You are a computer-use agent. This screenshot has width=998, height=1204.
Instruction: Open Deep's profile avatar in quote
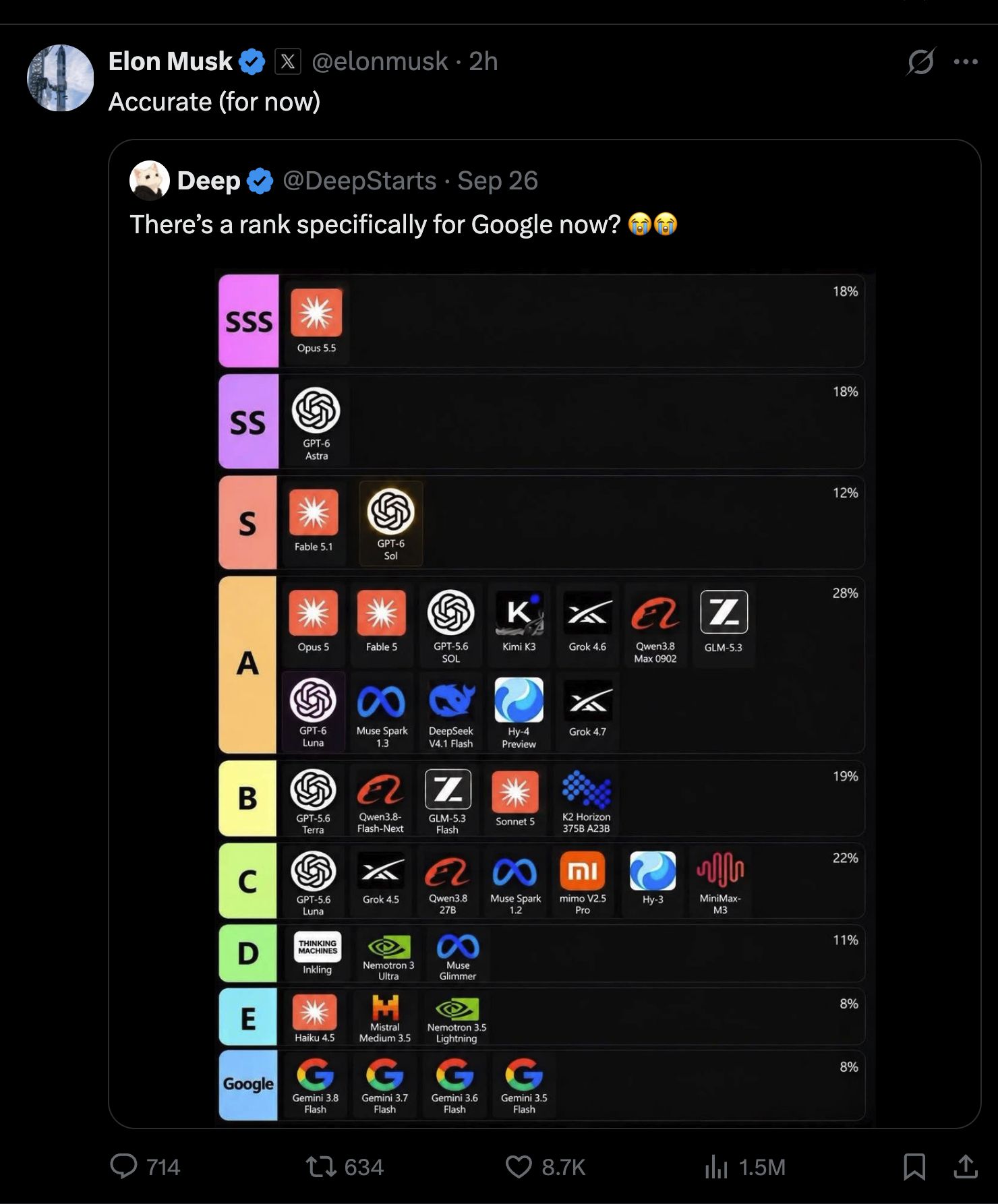pyautogui.click(x=150, y=181)
